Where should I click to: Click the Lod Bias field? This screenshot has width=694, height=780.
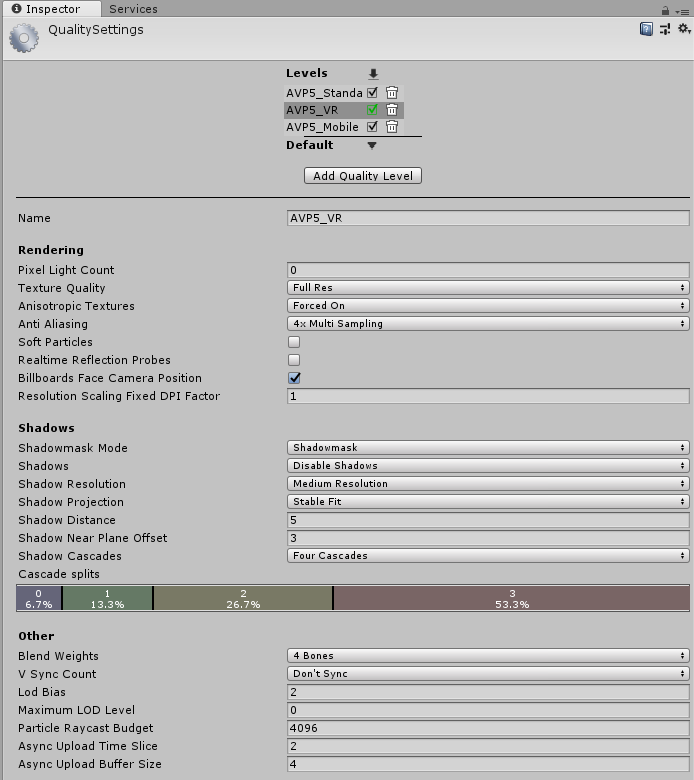(488, 692)
